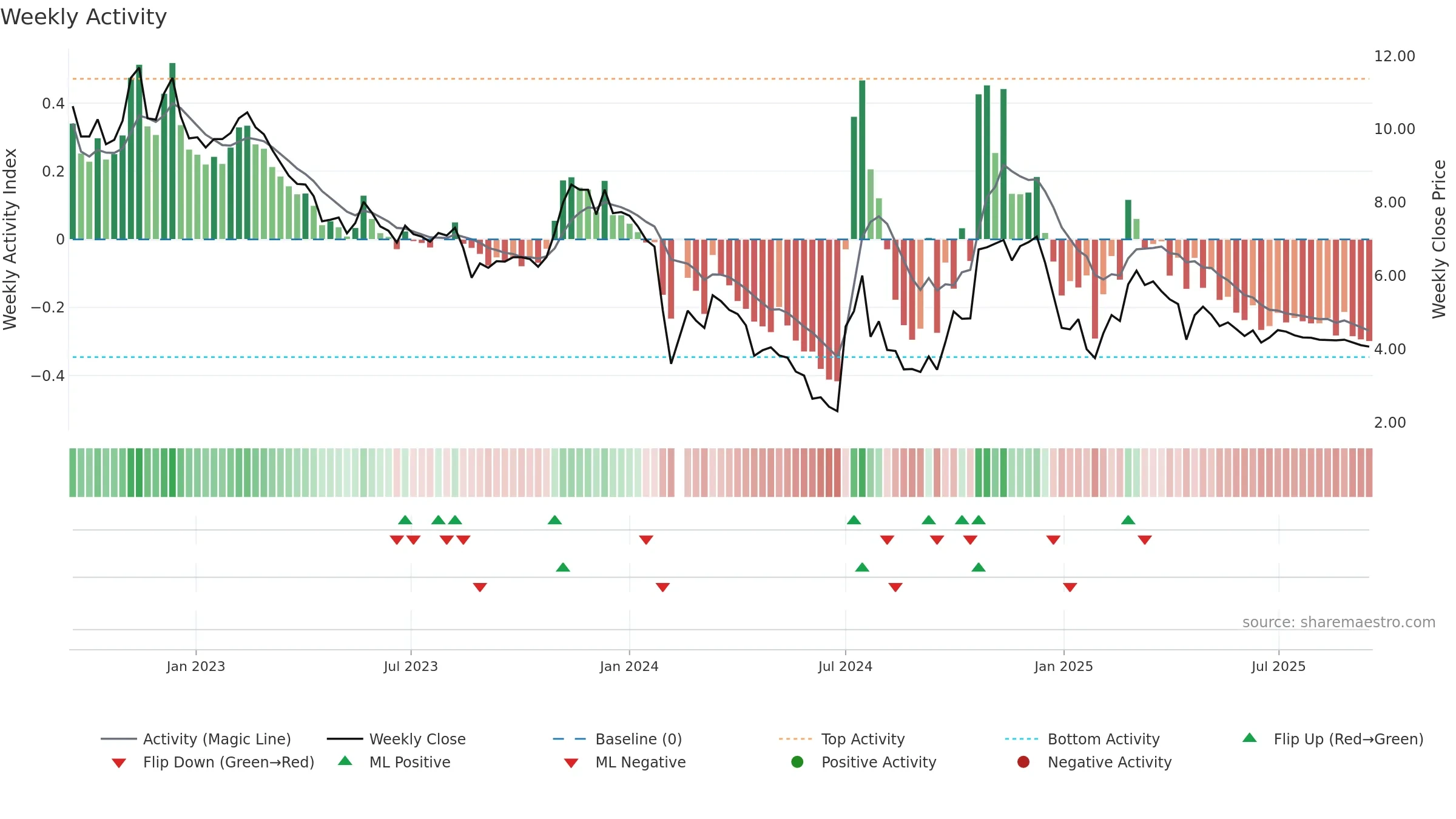
Task: Click the −0.4 activity index tick label
Action: 48,376
